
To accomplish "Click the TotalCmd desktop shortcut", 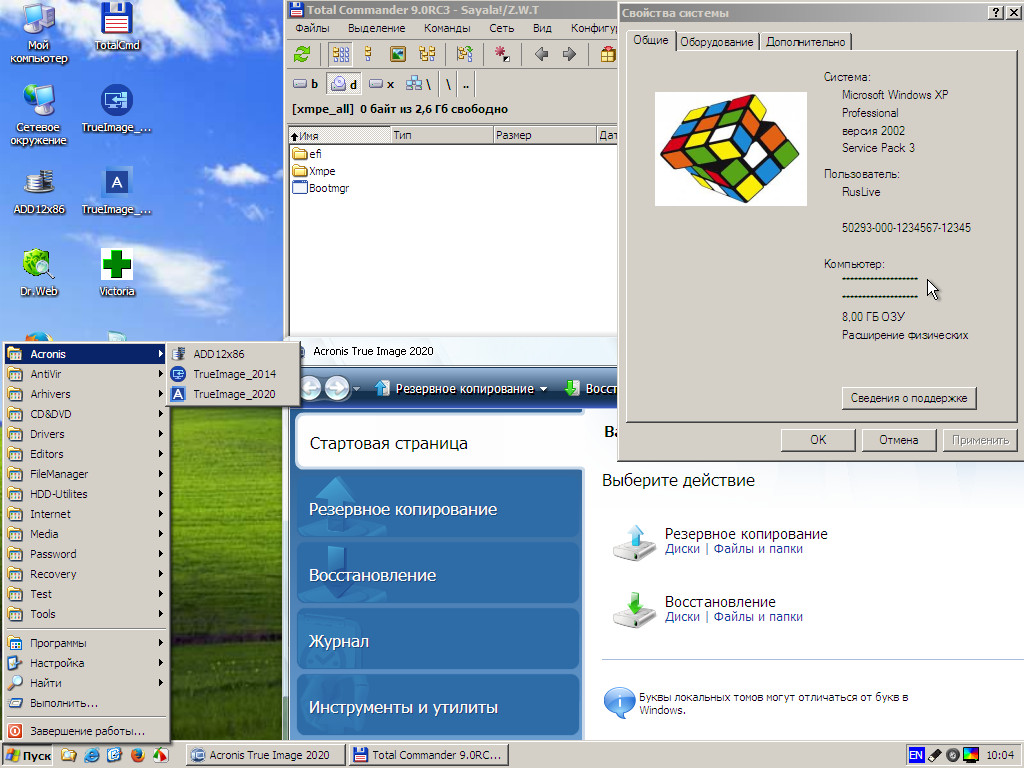I will 117,27.
